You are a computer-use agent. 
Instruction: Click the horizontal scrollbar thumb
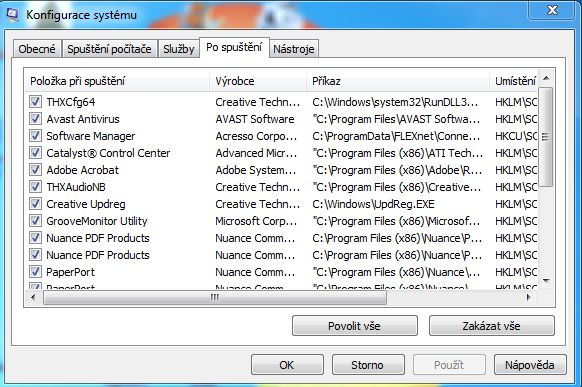215,297
